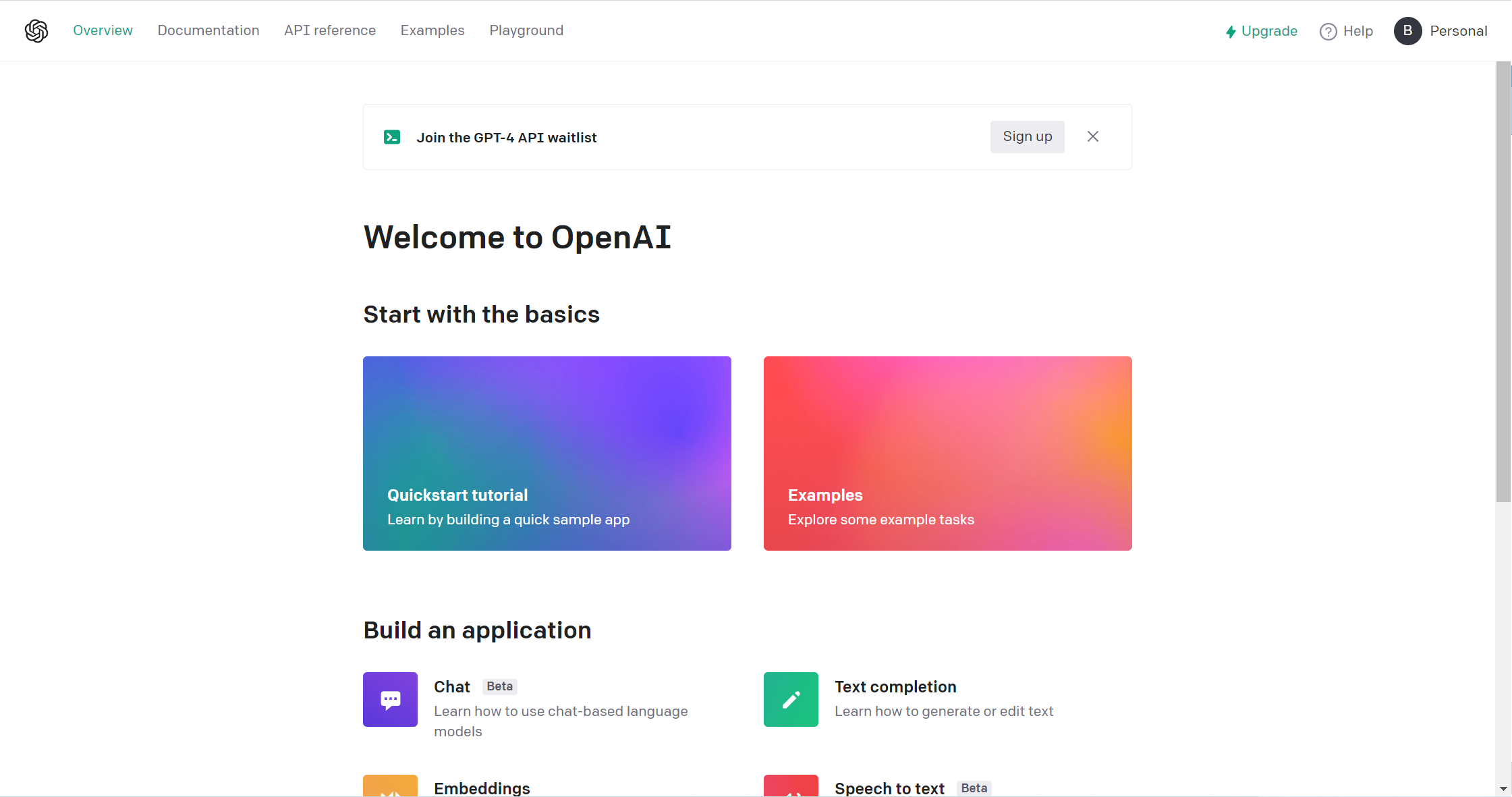Click the OpenAI logo icon
Viewport: 1512px width, 797px height.
click(36, 30)
